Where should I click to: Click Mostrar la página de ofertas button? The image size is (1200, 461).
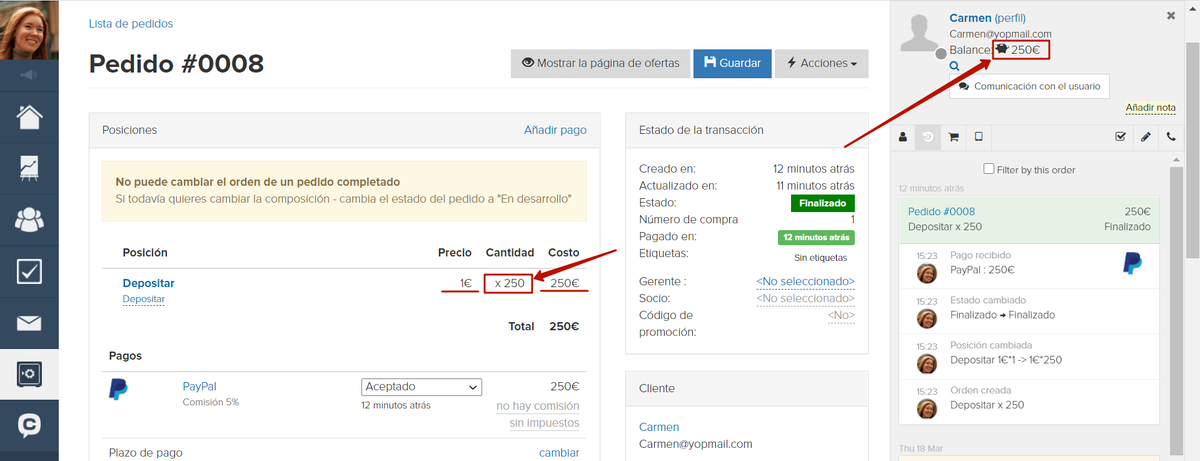pyautogui.click(x=599, y=63)
